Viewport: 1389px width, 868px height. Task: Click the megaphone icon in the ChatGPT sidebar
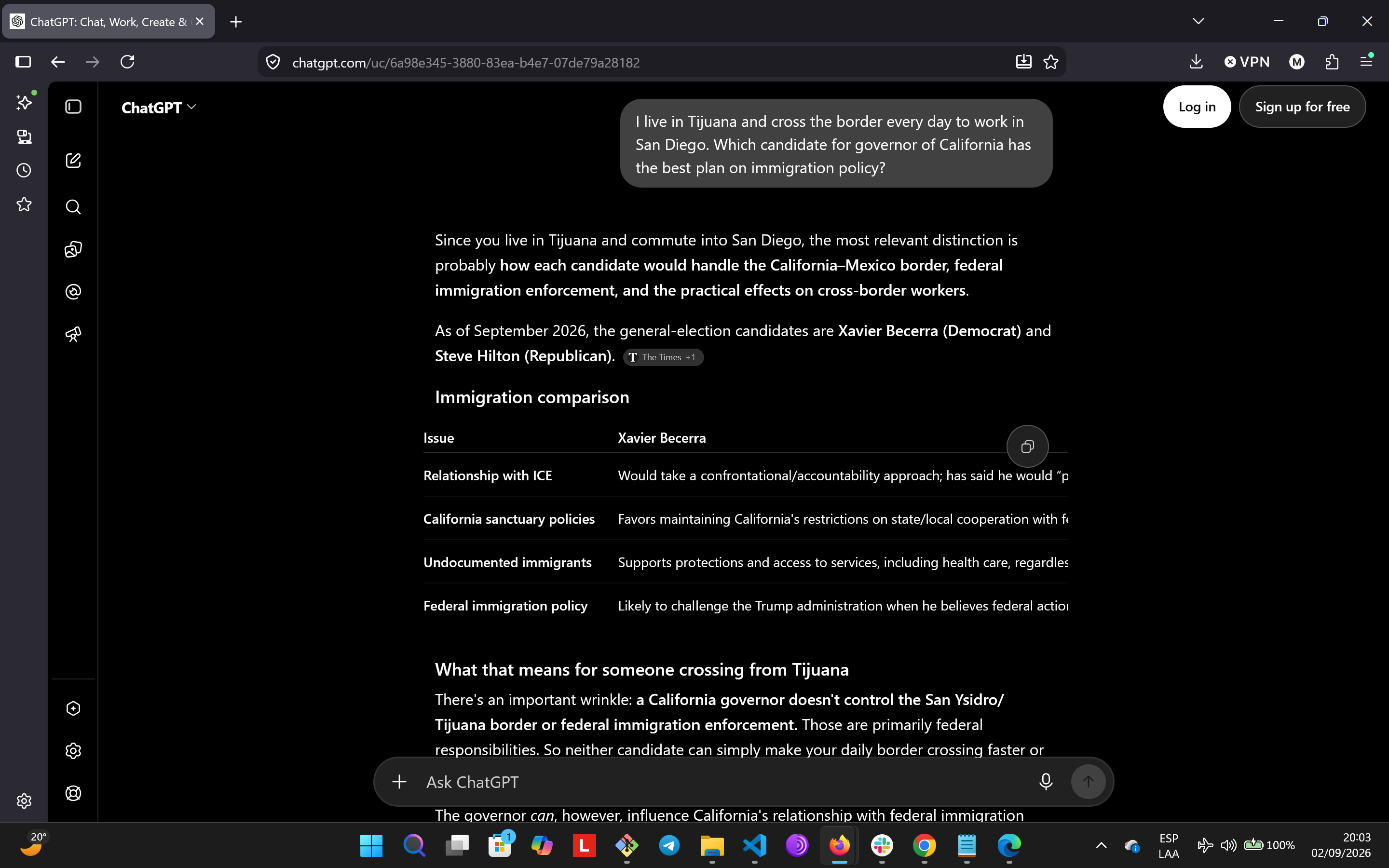[73, 334]
